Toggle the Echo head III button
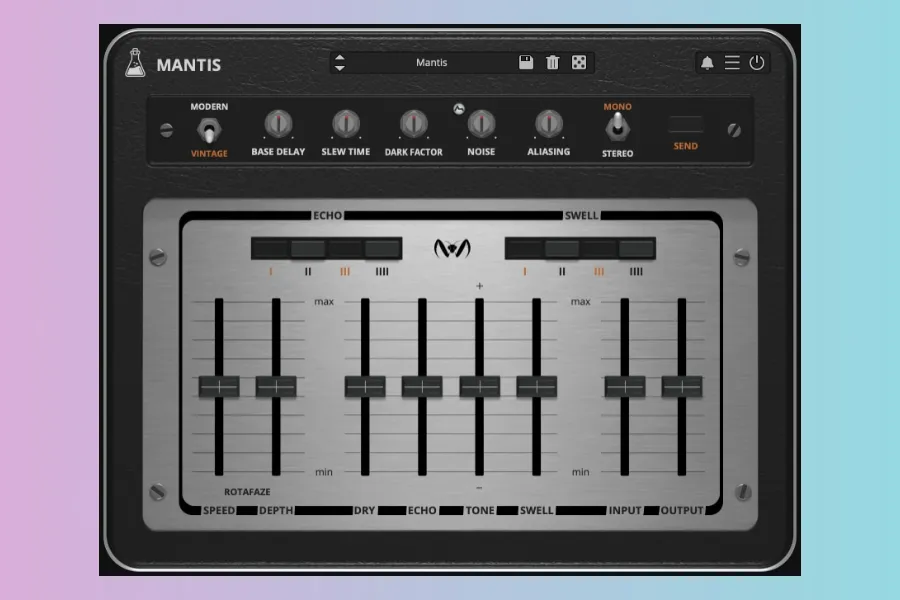Viewport: 900px width, 600px height. (346, 249)
